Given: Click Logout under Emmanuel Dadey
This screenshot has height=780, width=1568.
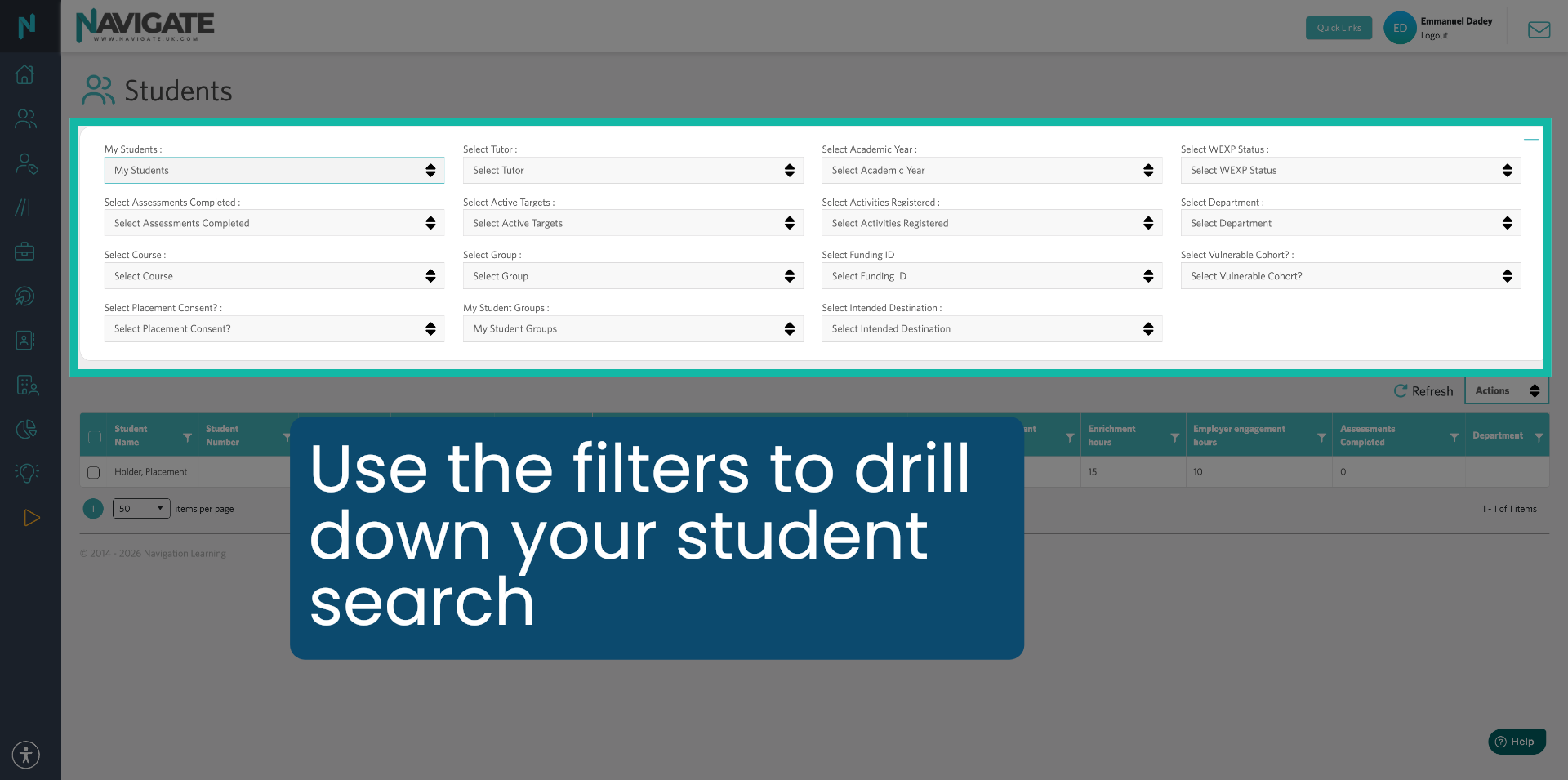Looking at the screenshot, I should [x=1433, y=35].
